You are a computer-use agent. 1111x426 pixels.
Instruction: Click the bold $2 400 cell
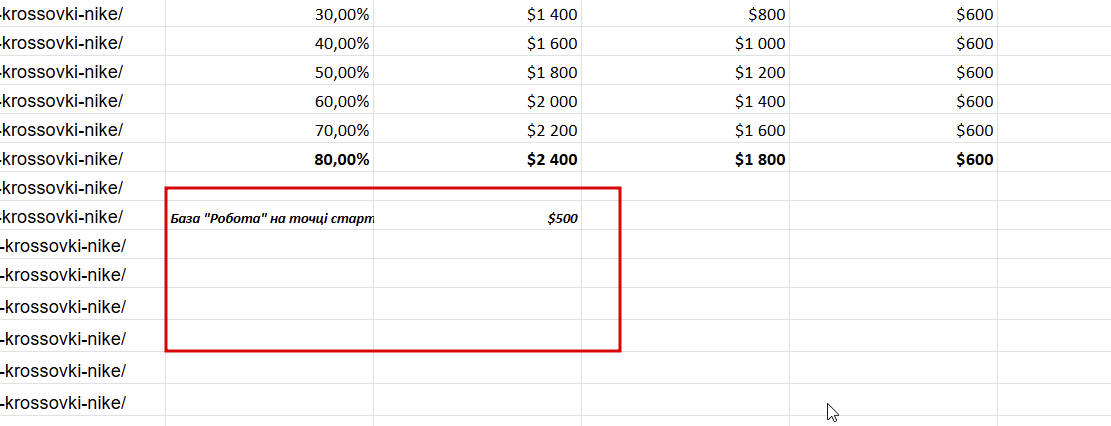478,159
